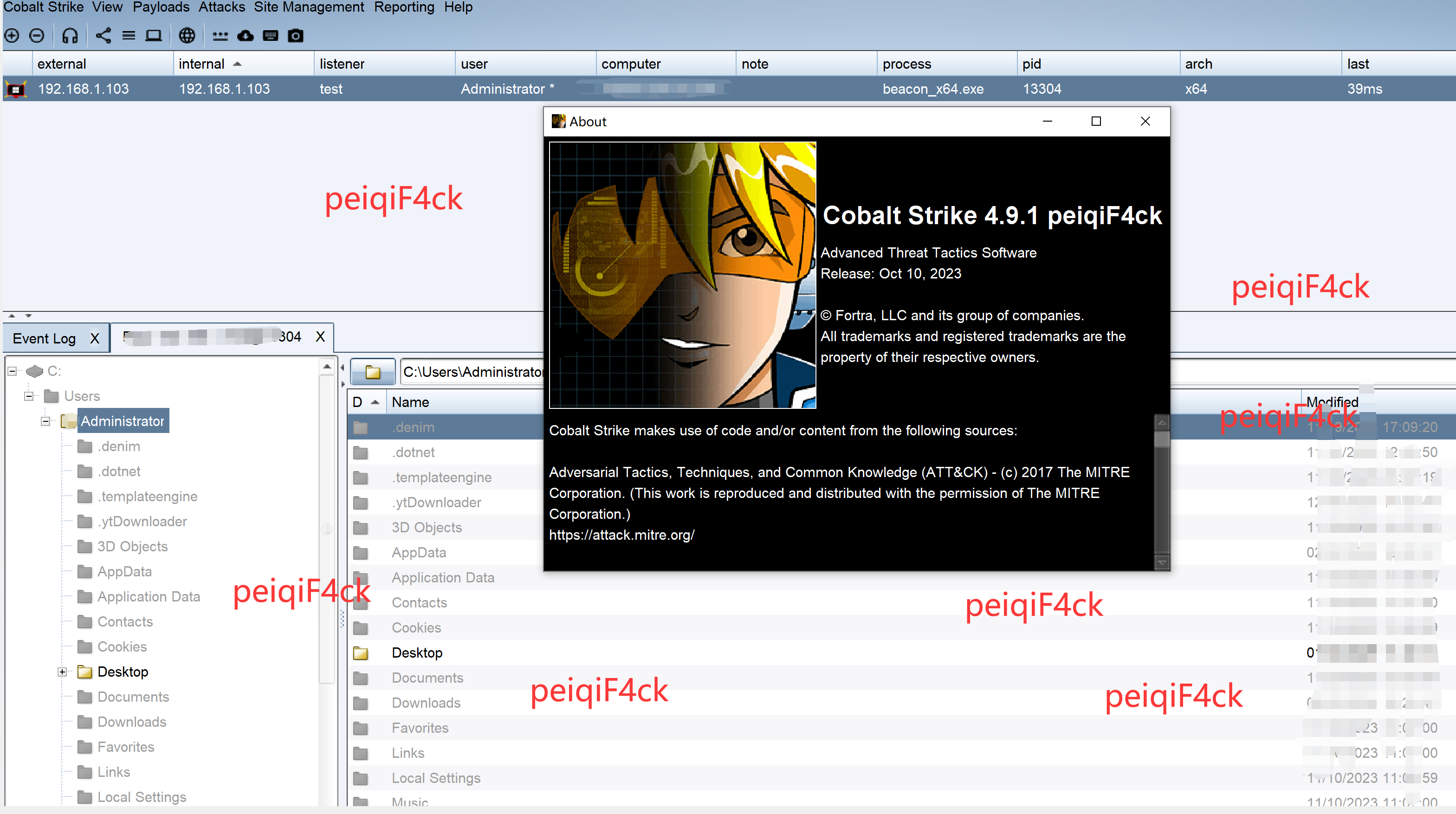Image resolution: width=1456 pixels, height=814 pixels.
Task: Click the connect to team server plus icon
Action: coord(12,36)
